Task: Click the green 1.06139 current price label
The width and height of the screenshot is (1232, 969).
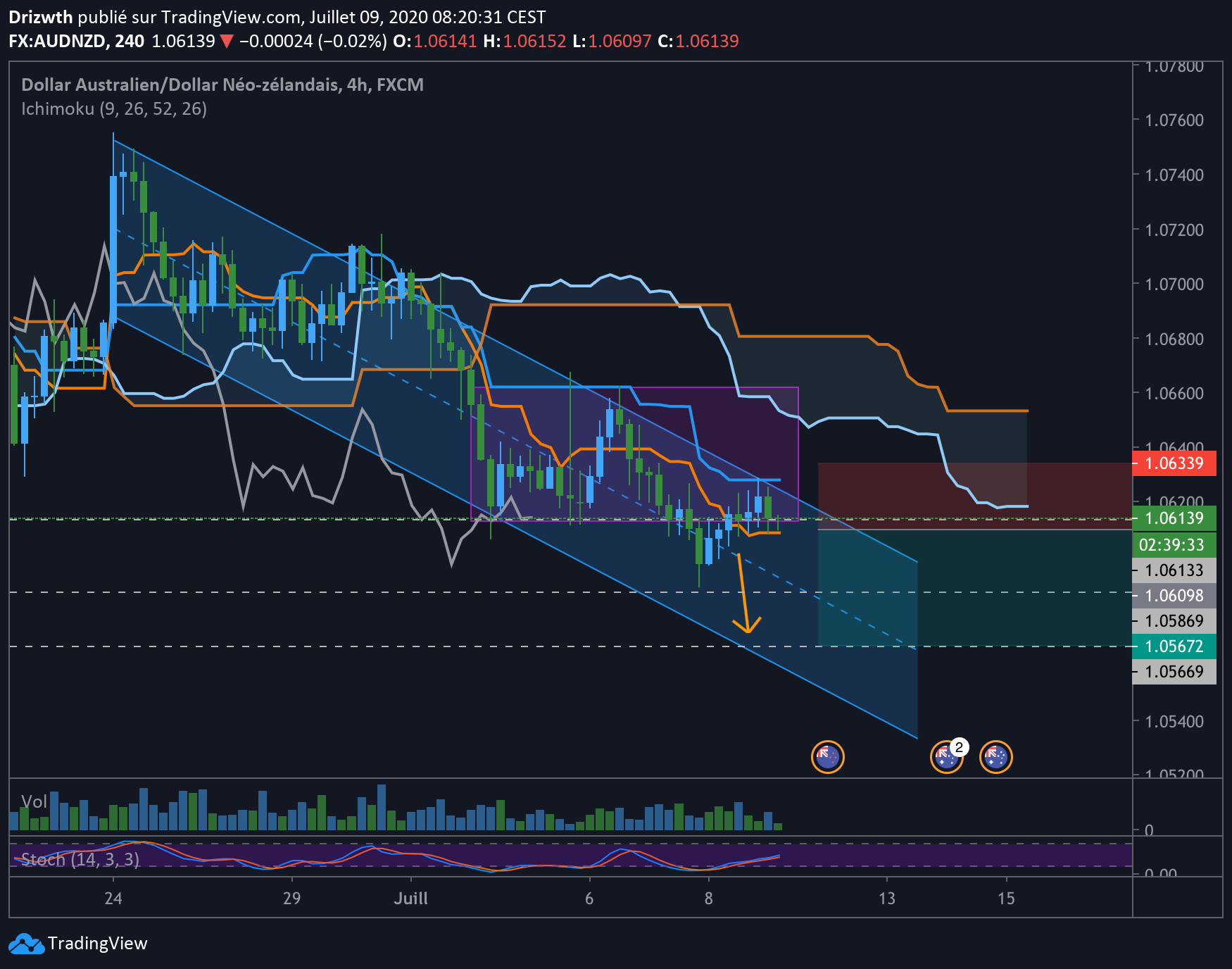Action: [x=1174, y=518]
